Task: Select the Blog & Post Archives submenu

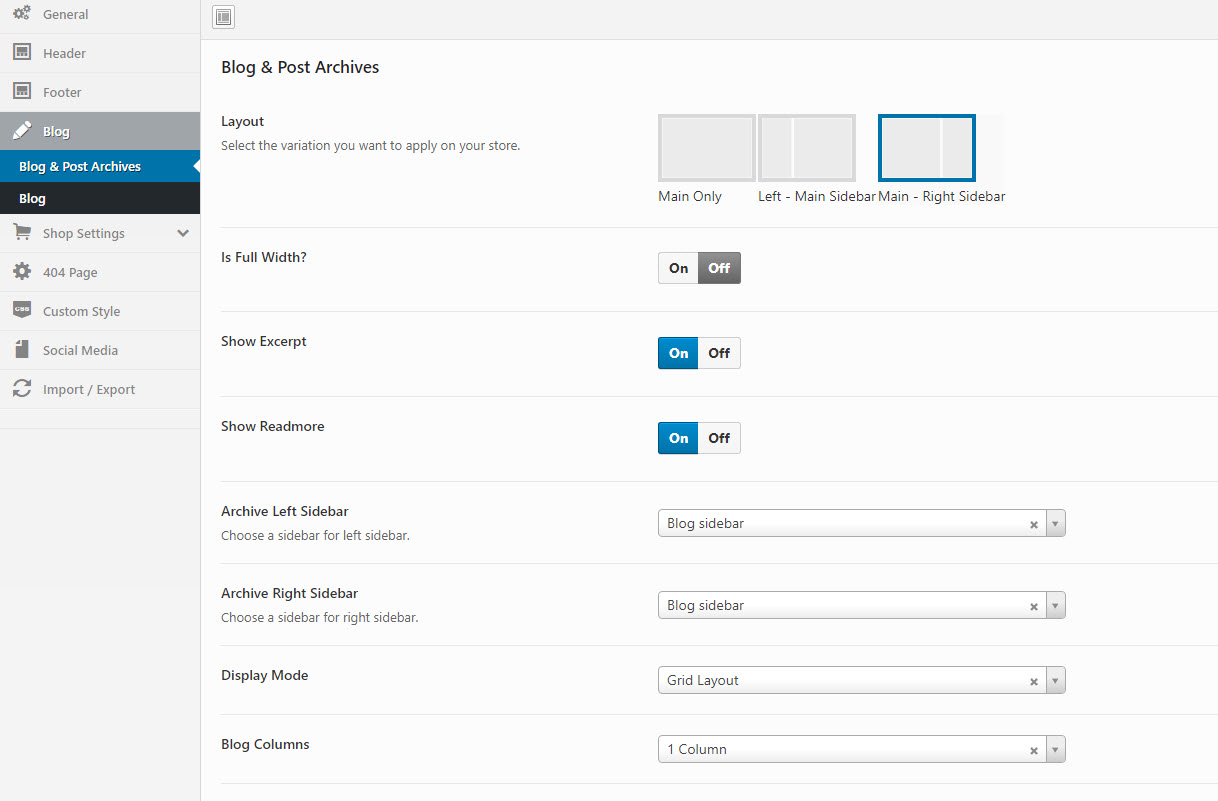Action: (x=100, y=166)
